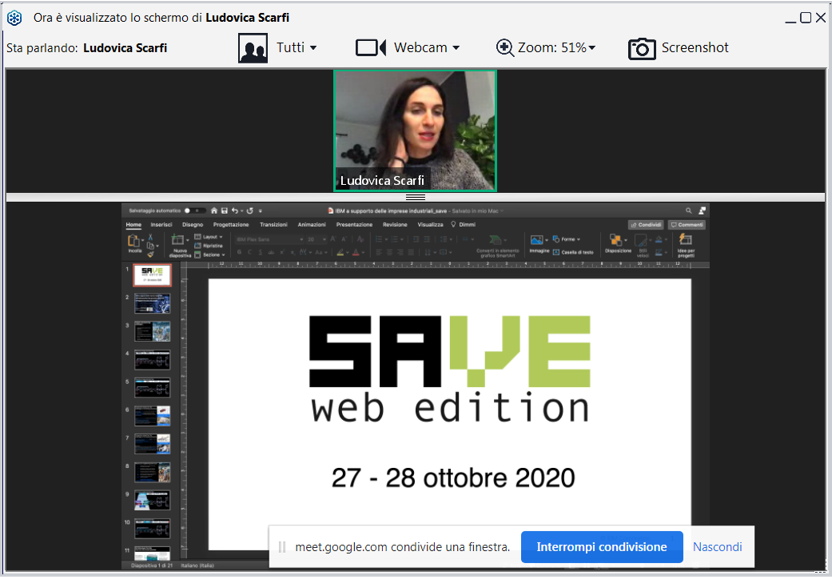Toggle the Salvataggio automatico switch
This screenshot has height=577, width=832.
tap(191, 210)
